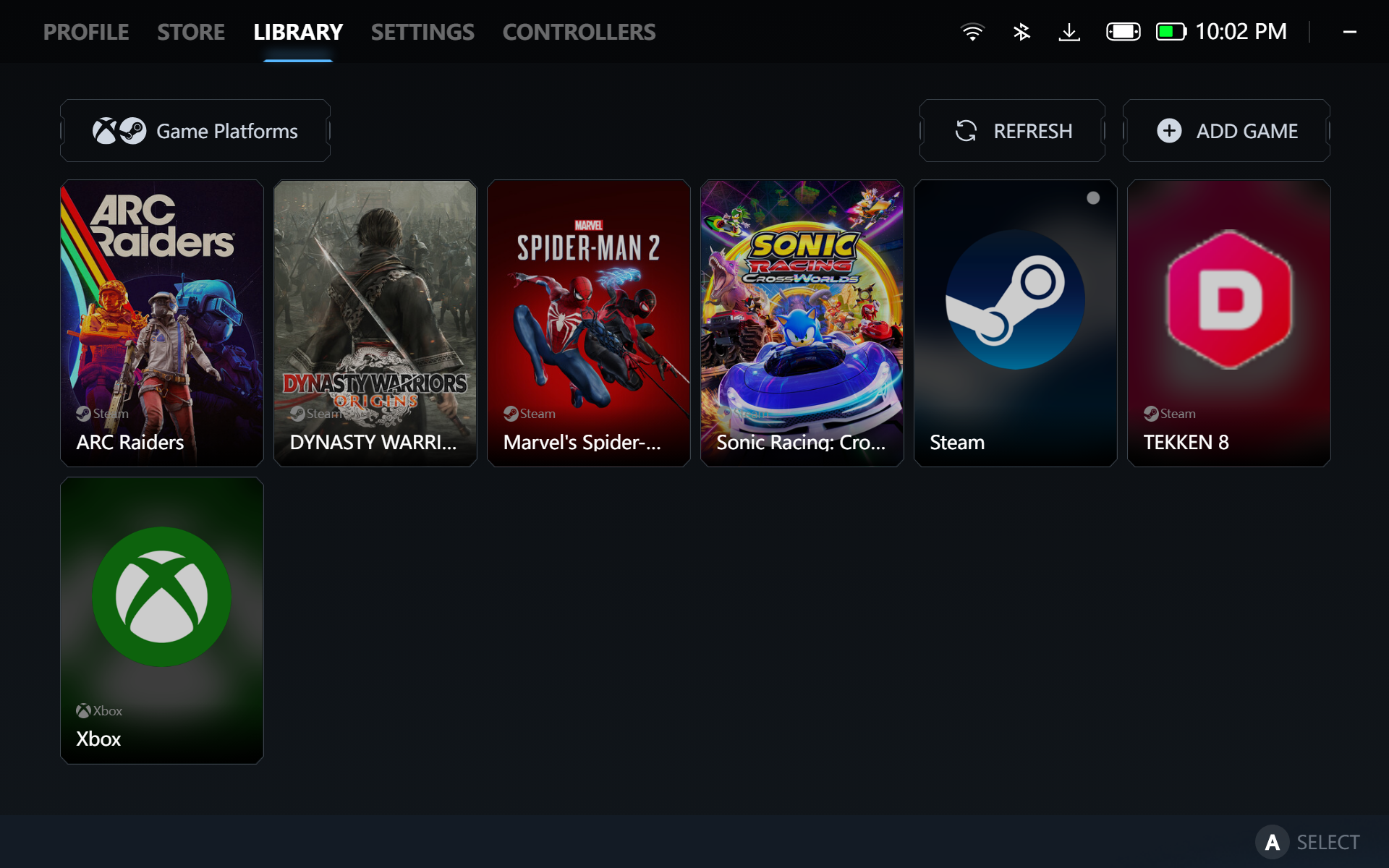Click the downloads arrow icon
Viewport: 1389px width, 868px height.
[1069, 32]
